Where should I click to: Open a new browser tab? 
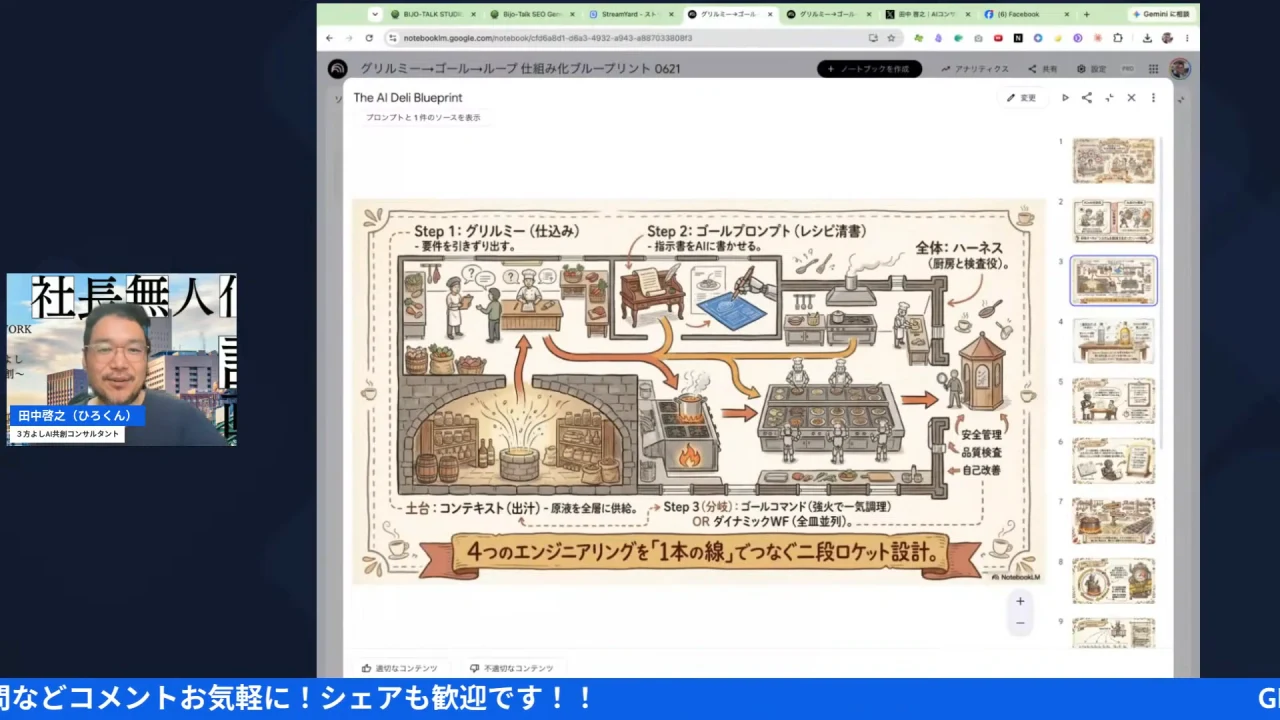coord(1087,14)
